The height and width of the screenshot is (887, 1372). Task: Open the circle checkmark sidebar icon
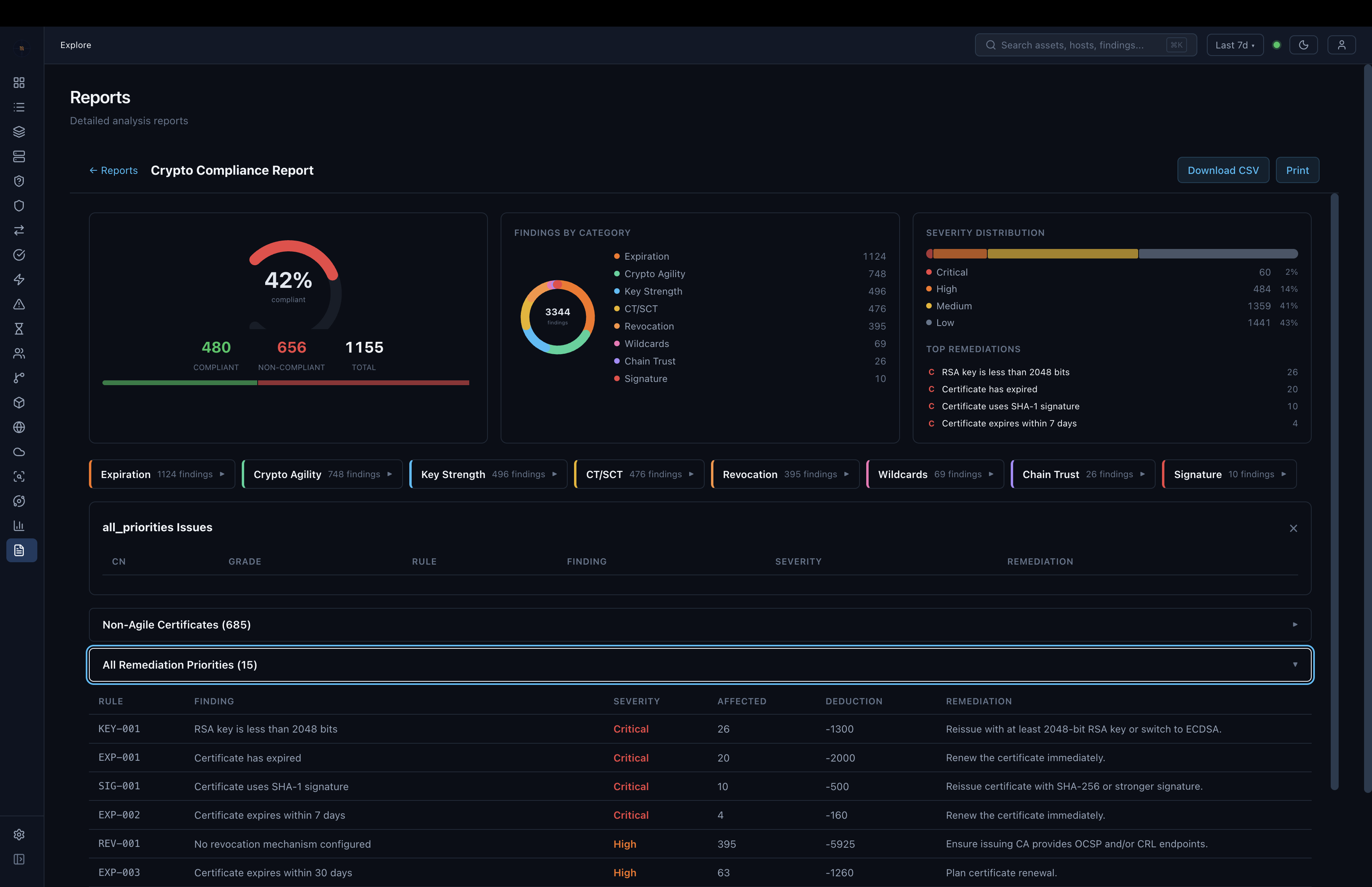[x=19, y=255]
